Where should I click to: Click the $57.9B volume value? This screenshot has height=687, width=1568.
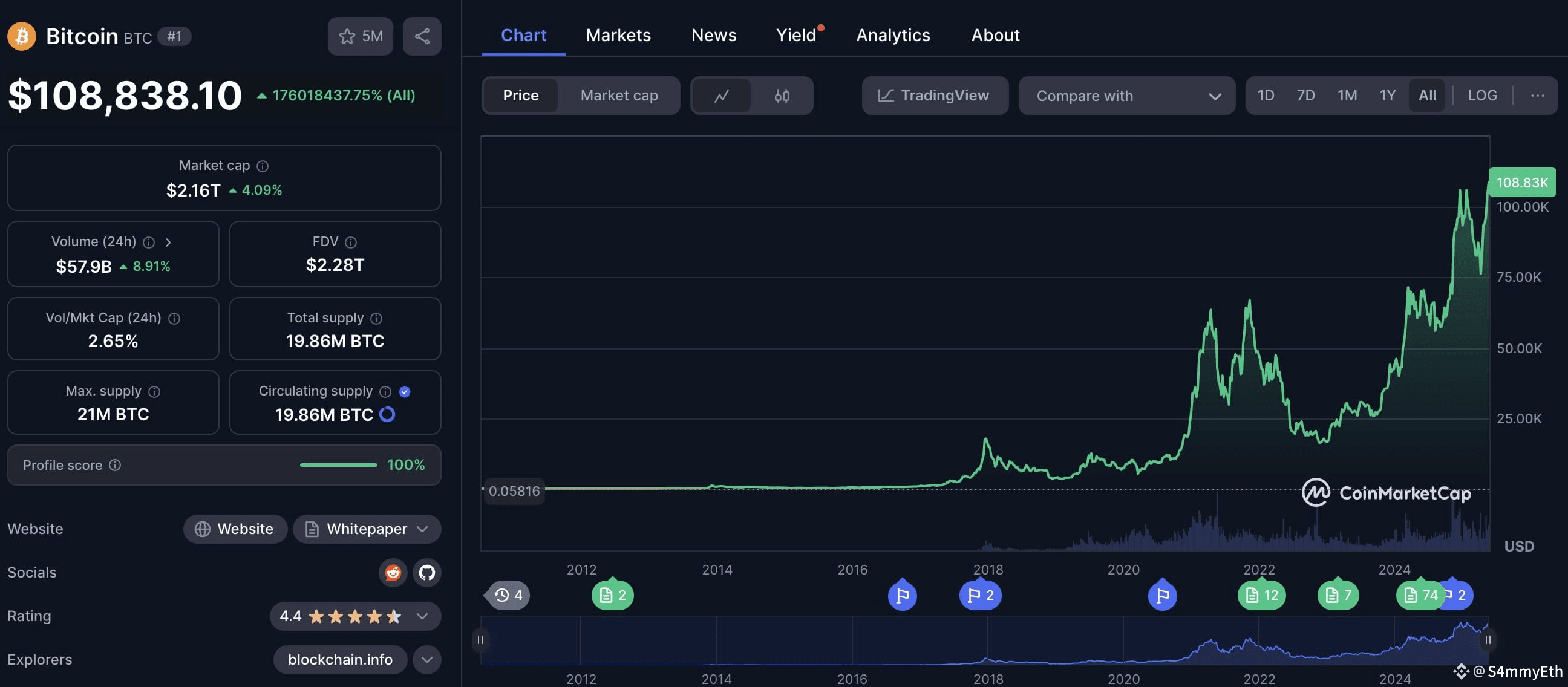click(x=84, y=267)
